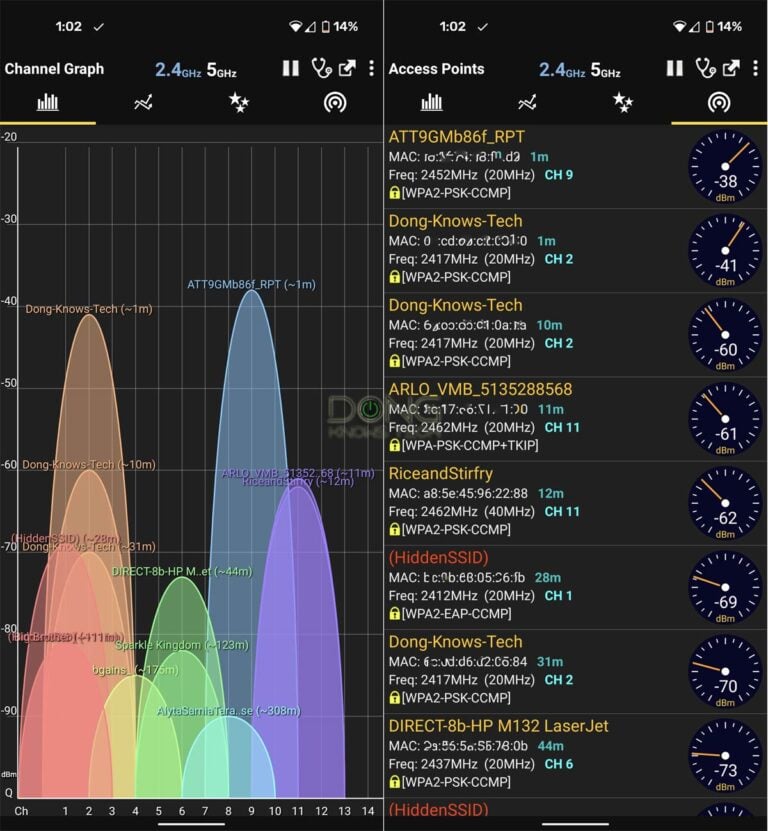The image size is (768, 831).
Task: Open radar tab on Channel Graph screen
Action: (x=335, y=102)
